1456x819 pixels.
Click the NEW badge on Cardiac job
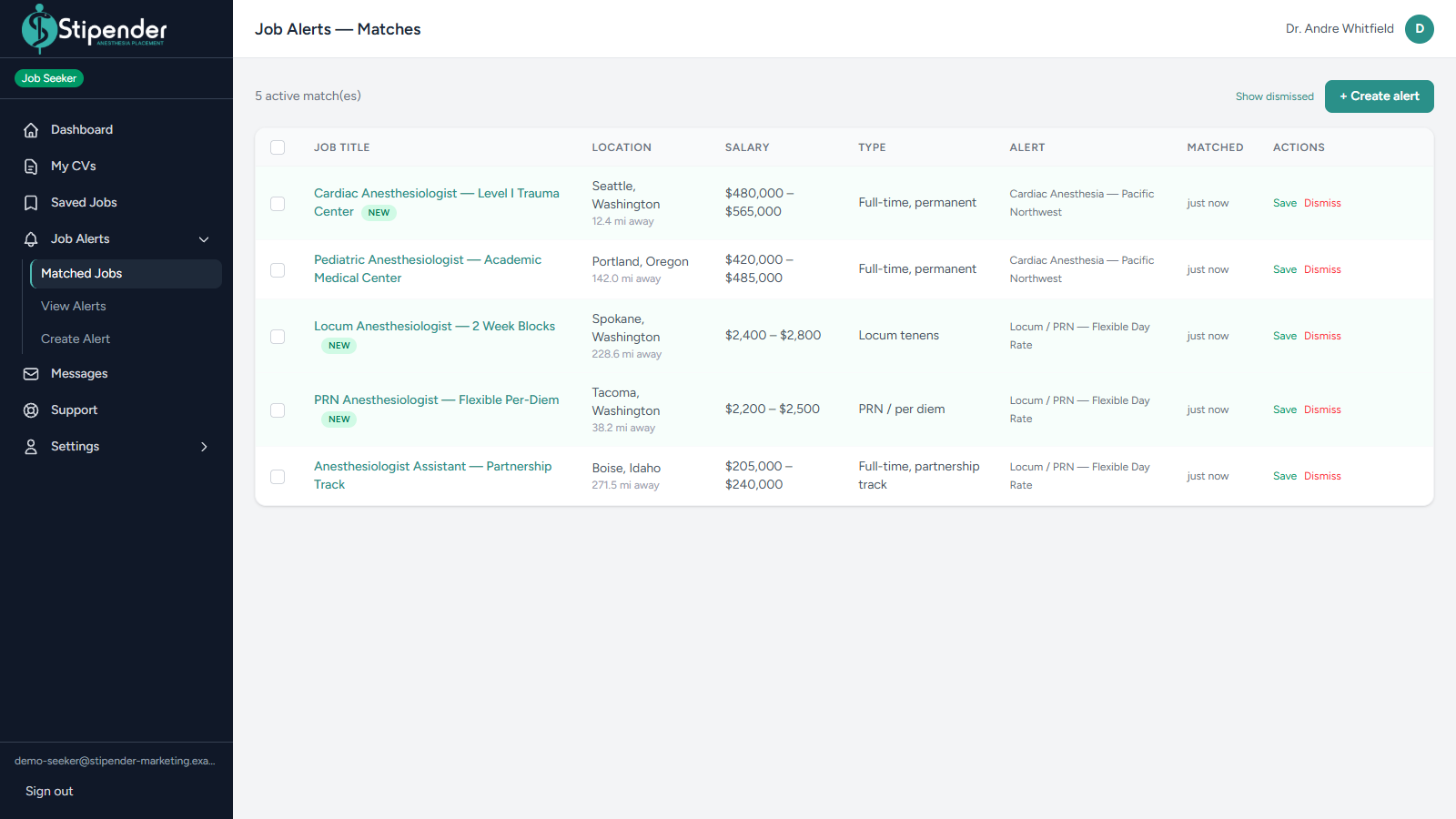click(x=379, y=213)
